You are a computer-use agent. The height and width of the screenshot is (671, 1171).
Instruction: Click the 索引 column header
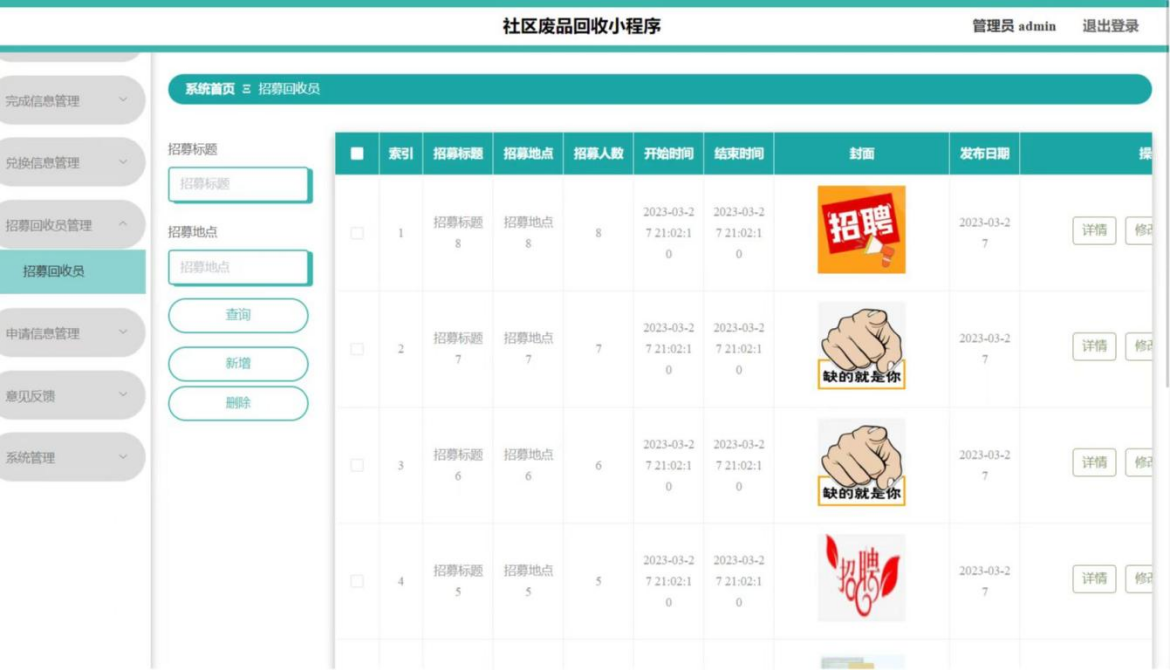click(400, 153)
